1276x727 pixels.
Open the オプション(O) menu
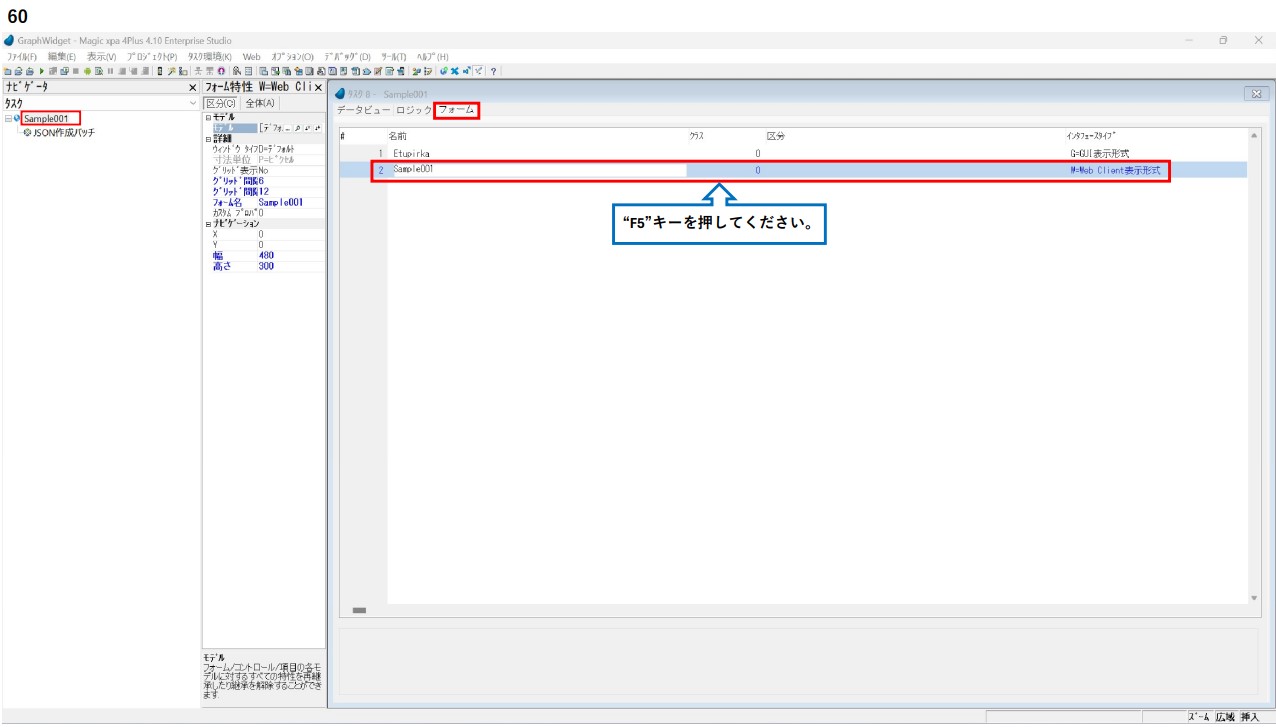coord(294,57)
